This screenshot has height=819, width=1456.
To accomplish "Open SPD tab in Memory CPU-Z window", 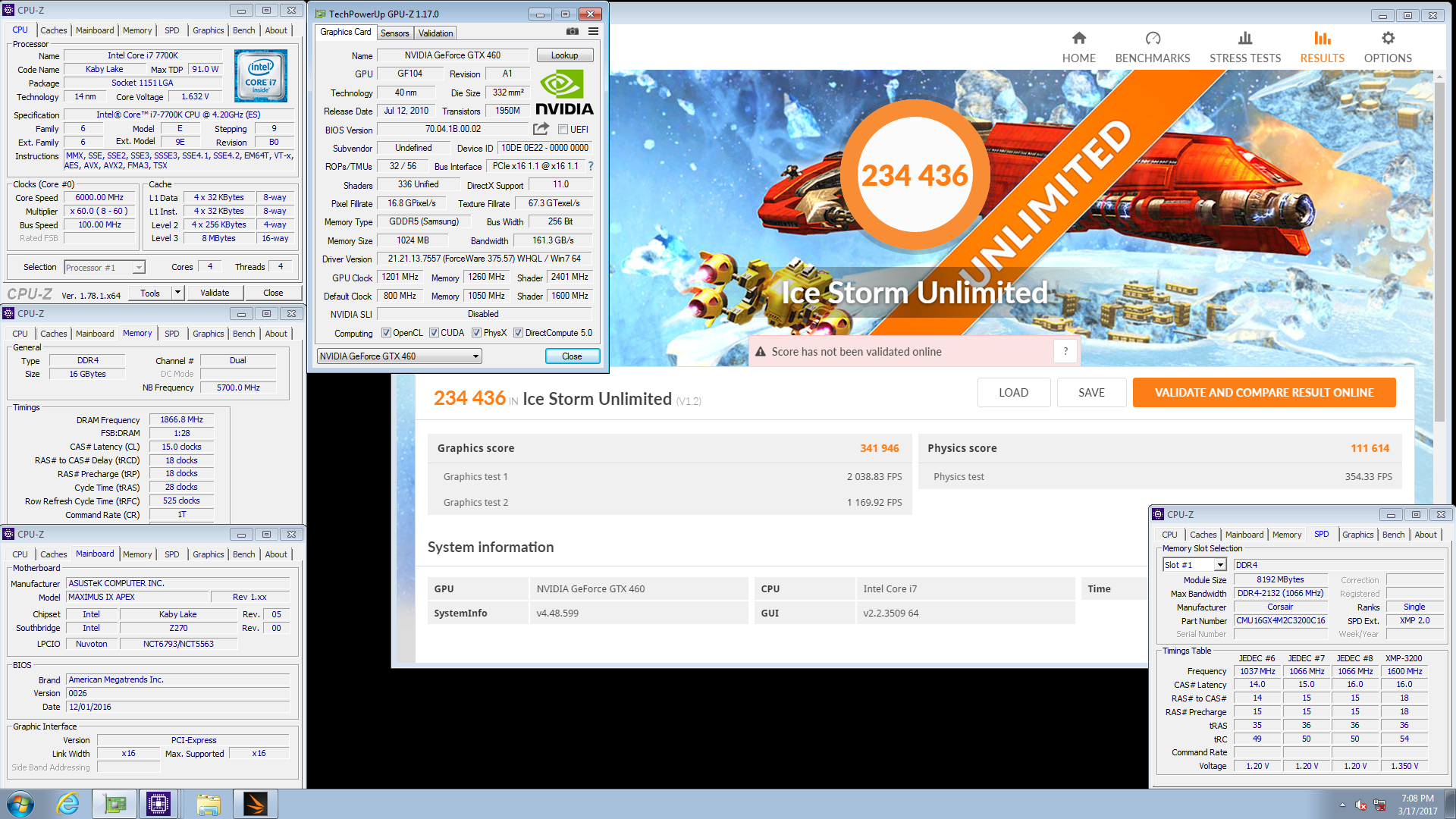I will tap(172, 334).
